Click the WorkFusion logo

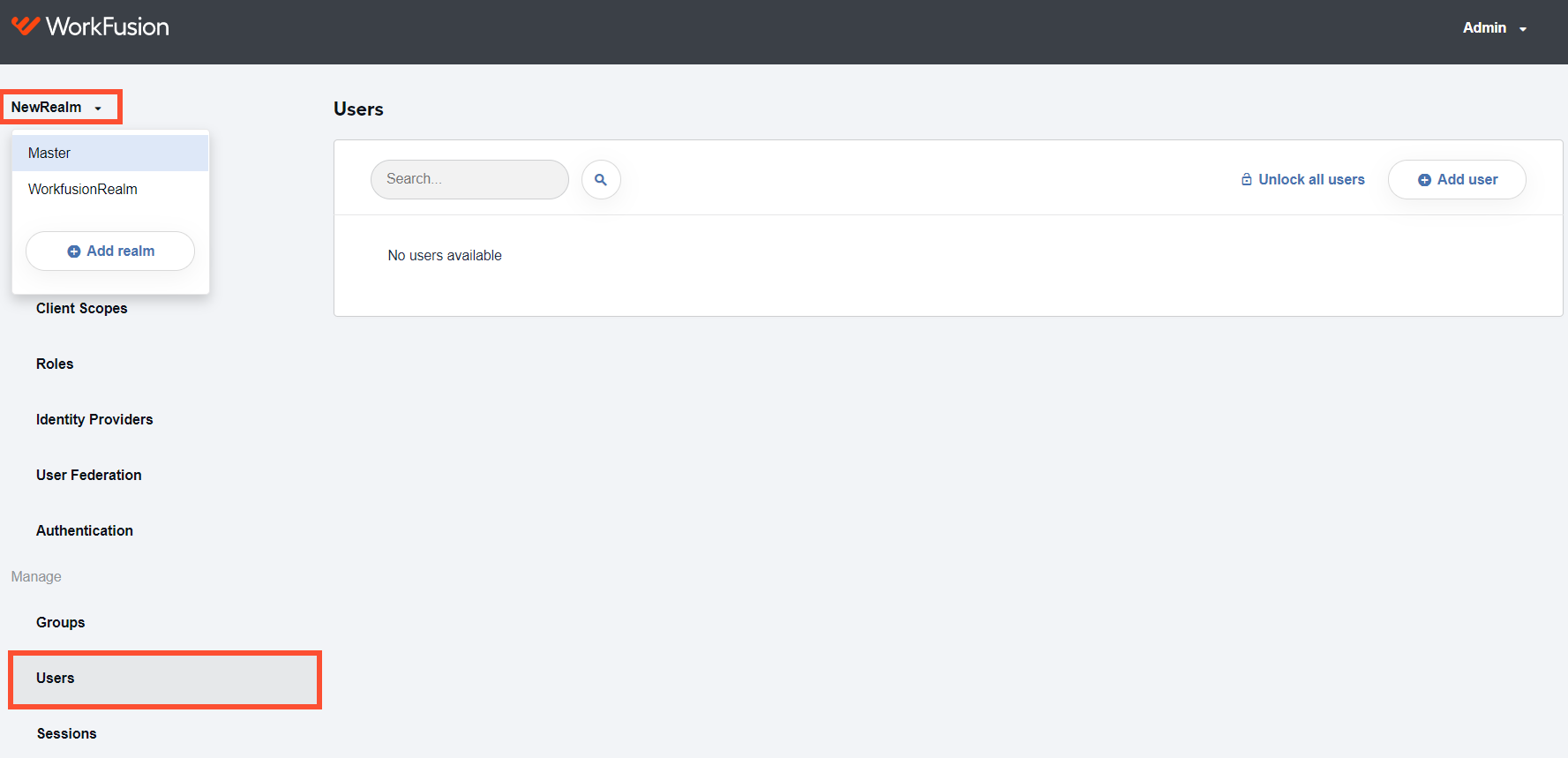tap(90, 26)
